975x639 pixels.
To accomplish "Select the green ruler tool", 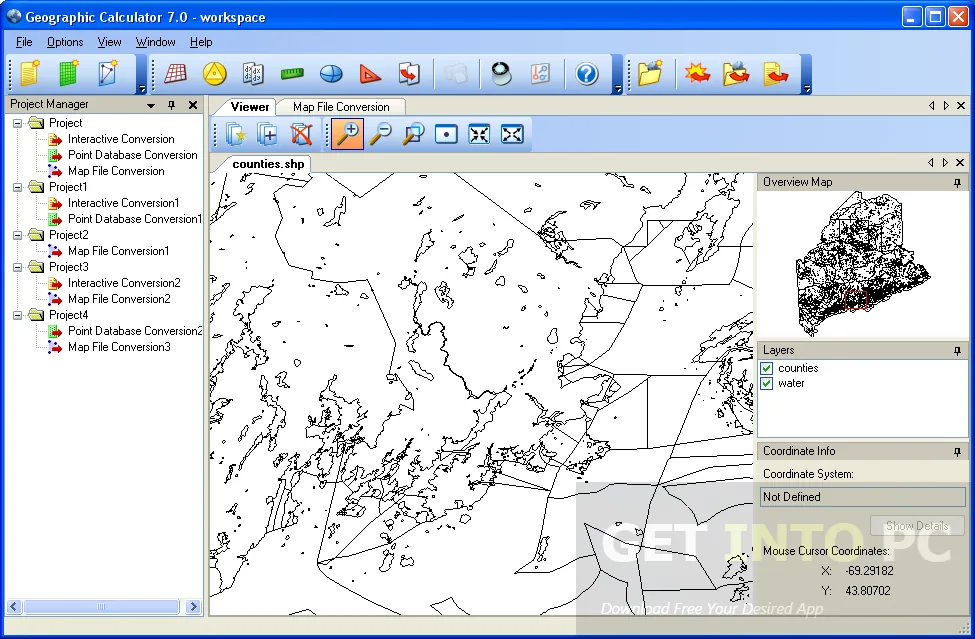I will pyautogui.click(x=292, y=74).
